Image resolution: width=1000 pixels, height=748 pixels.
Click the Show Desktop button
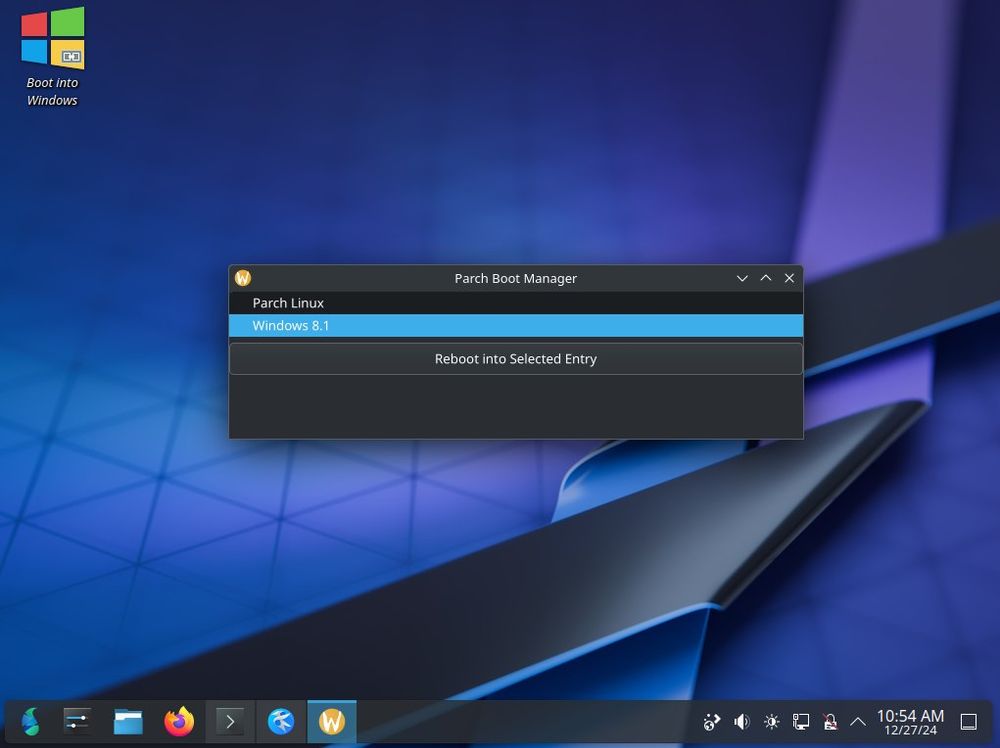[x=968, y=722]
